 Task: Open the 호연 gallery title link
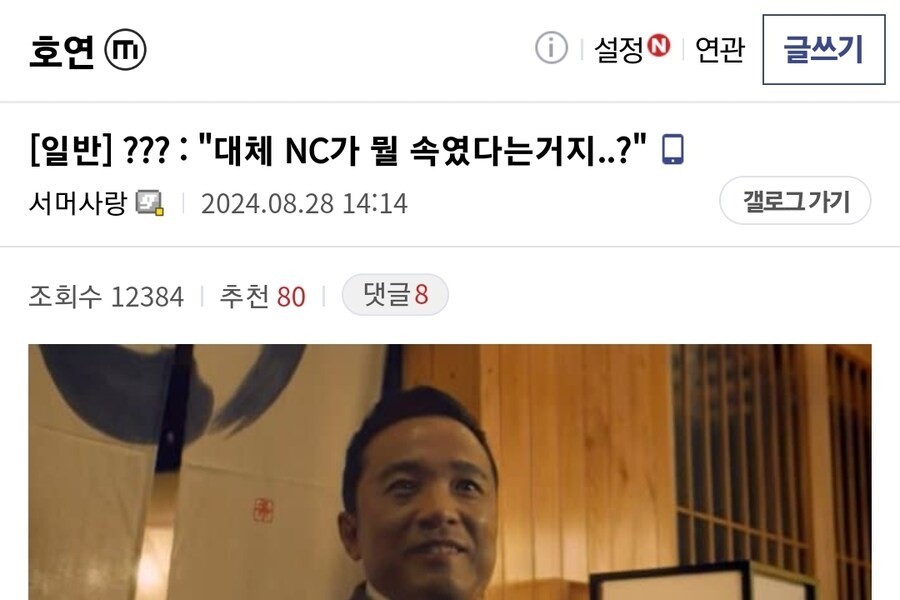tap(61, 51)
